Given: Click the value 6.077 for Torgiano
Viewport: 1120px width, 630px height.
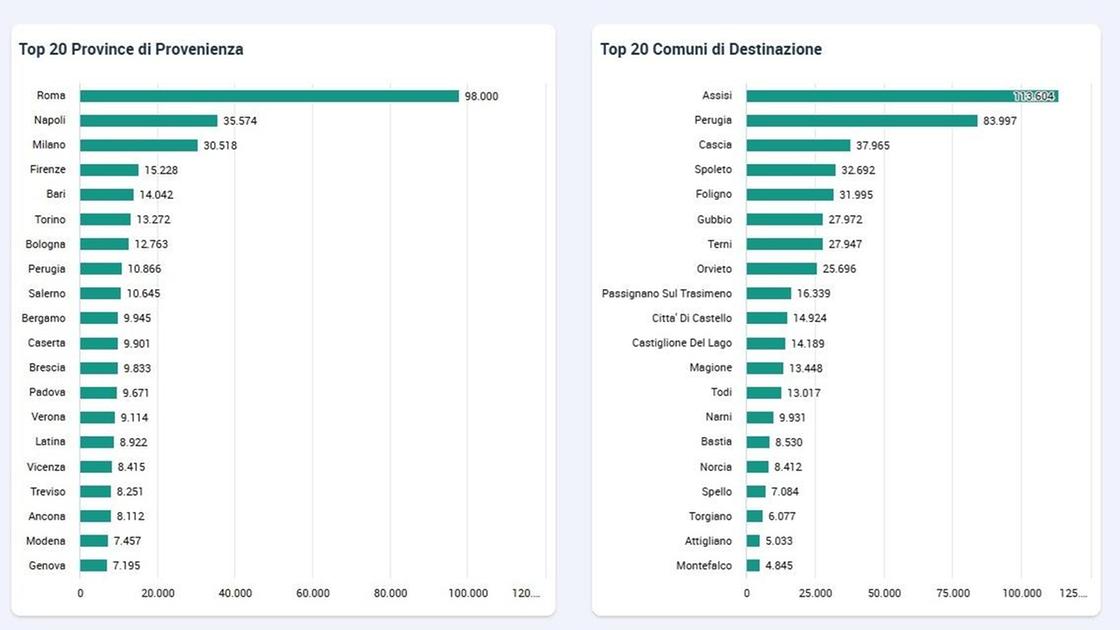Looking at the screenshot, I should 782,516.
